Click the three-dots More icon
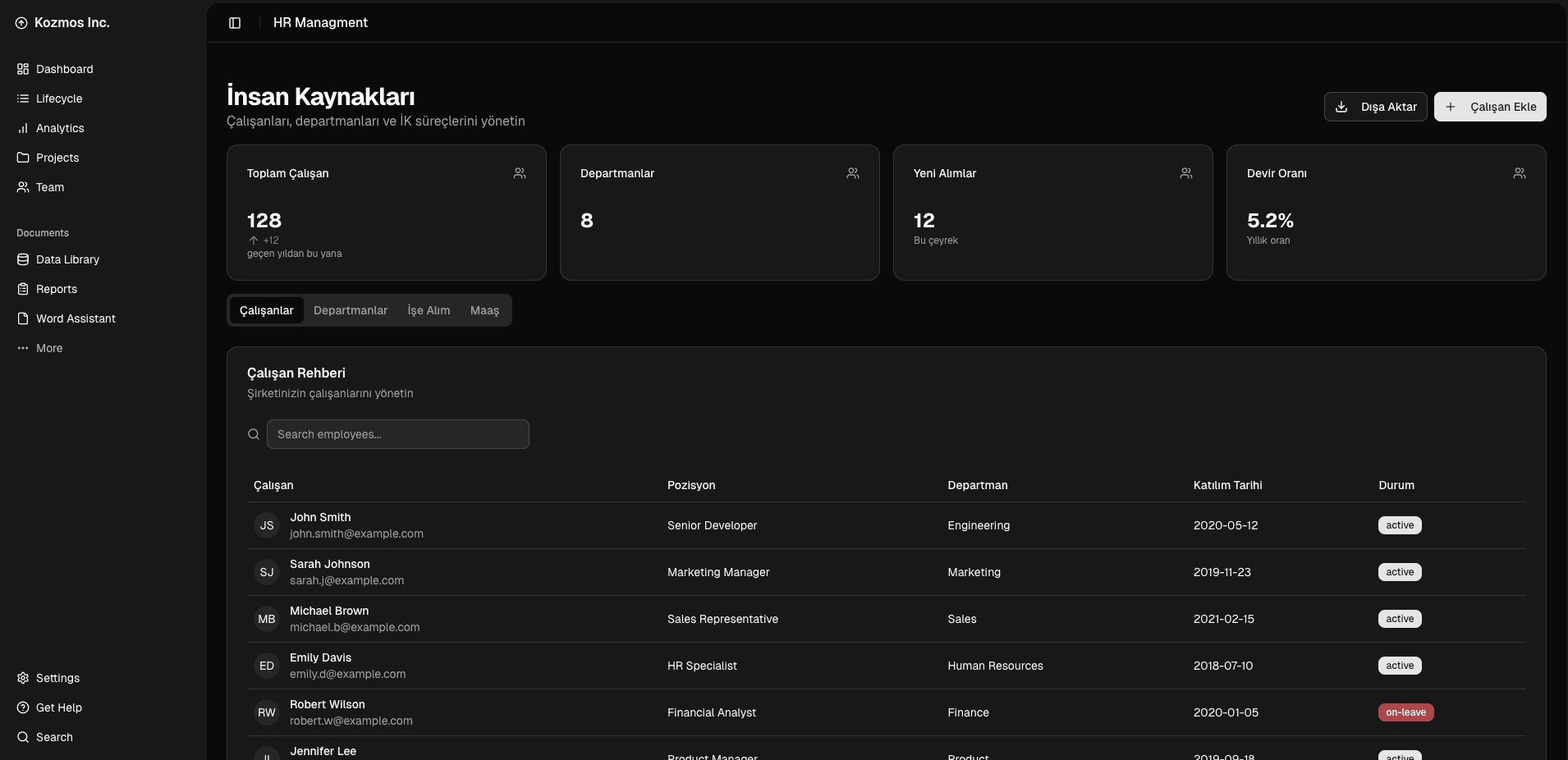 (x=23, y=348)
